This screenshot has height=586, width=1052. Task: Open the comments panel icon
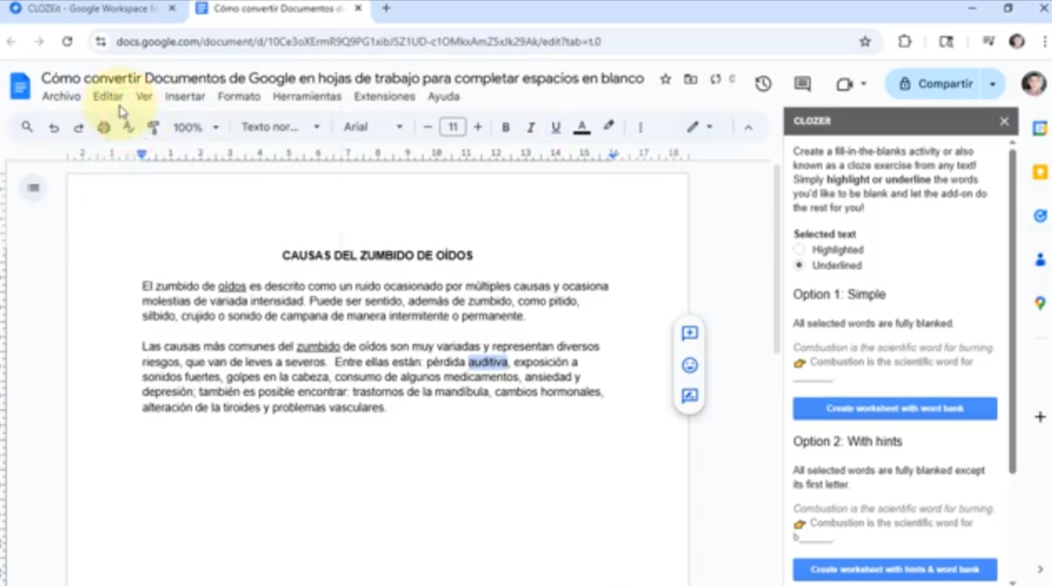click(802, 84)
